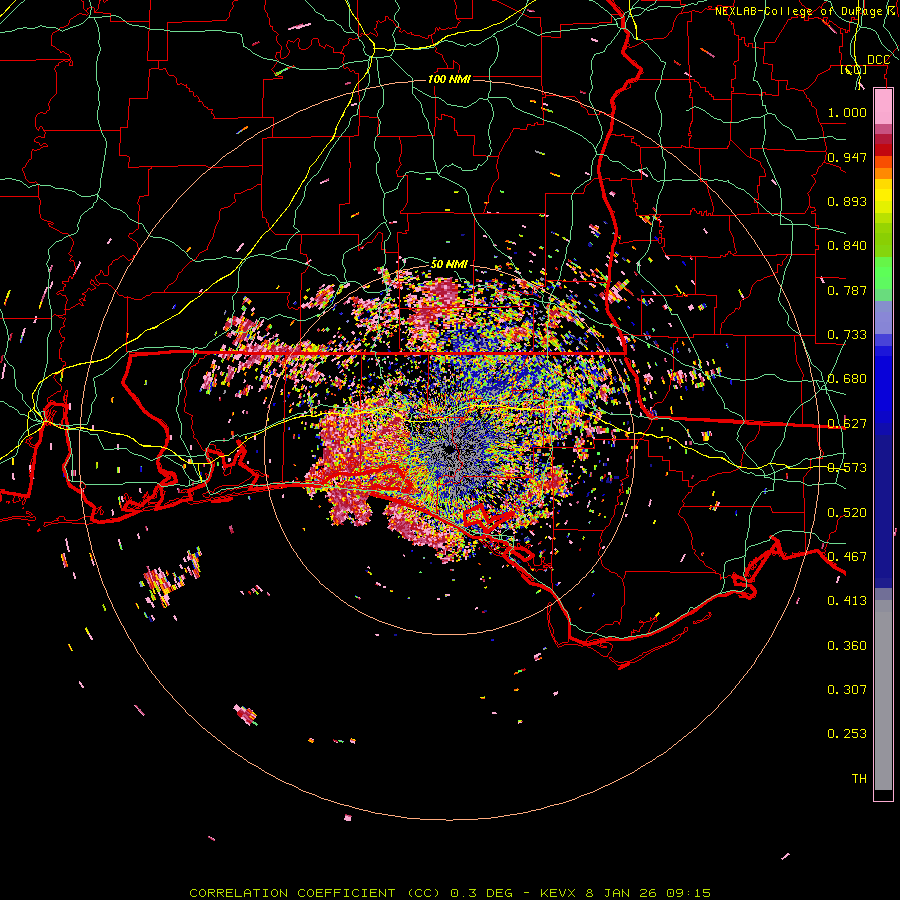Click the TH threshold label on scale

pyautogui.click(x=859, y=778)
